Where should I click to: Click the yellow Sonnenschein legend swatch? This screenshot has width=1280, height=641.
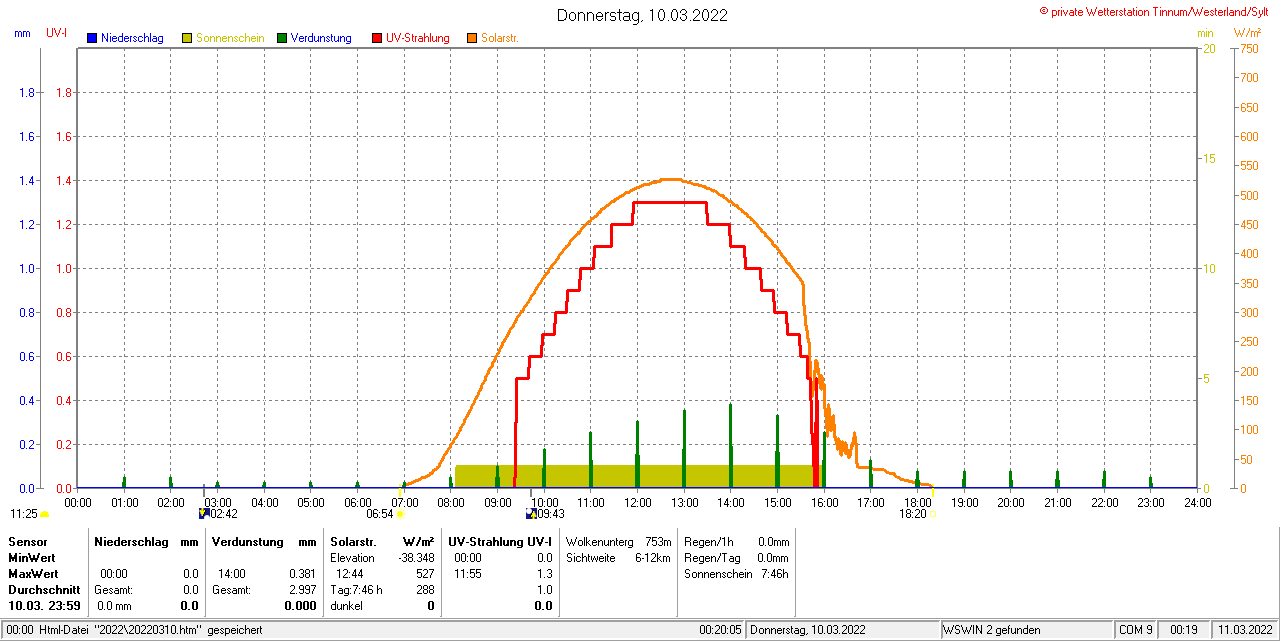point(187,38)
